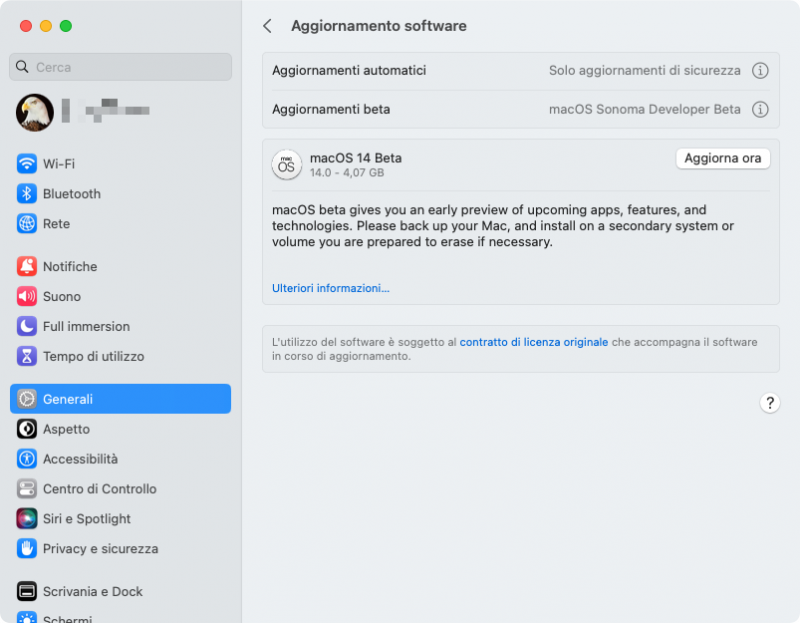Select Privacy e sicurezza label

point(101,549)
